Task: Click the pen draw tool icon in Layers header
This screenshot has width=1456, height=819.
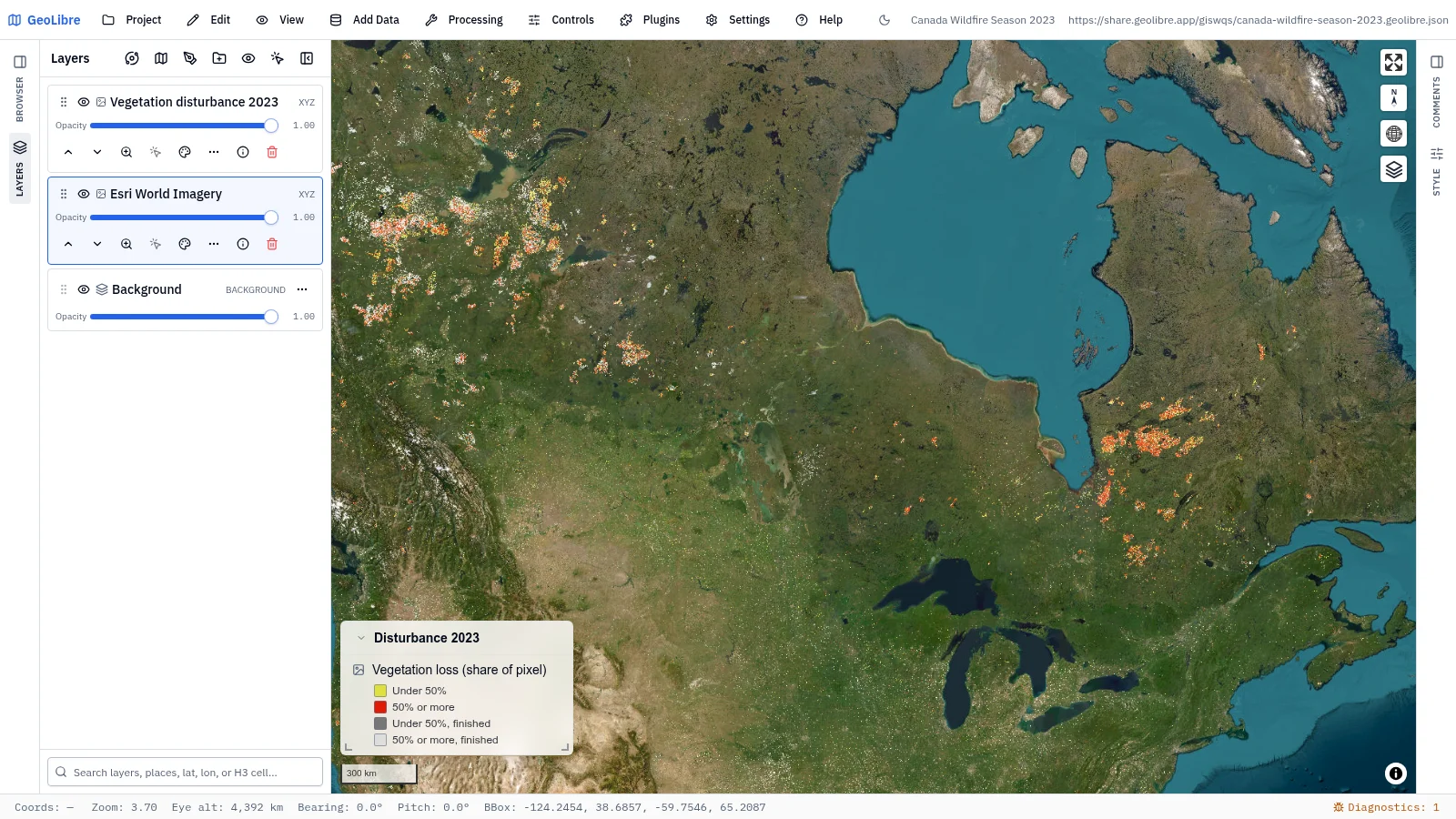Action: click(190, 58)
